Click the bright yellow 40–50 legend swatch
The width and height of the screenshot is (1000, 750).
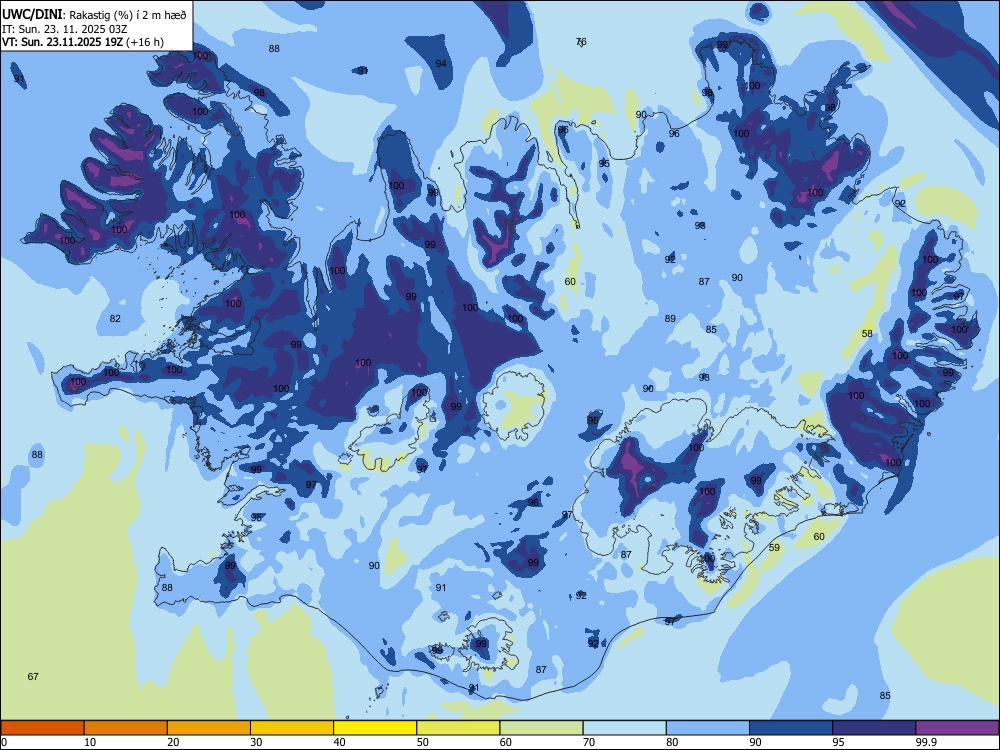(375, 728)
